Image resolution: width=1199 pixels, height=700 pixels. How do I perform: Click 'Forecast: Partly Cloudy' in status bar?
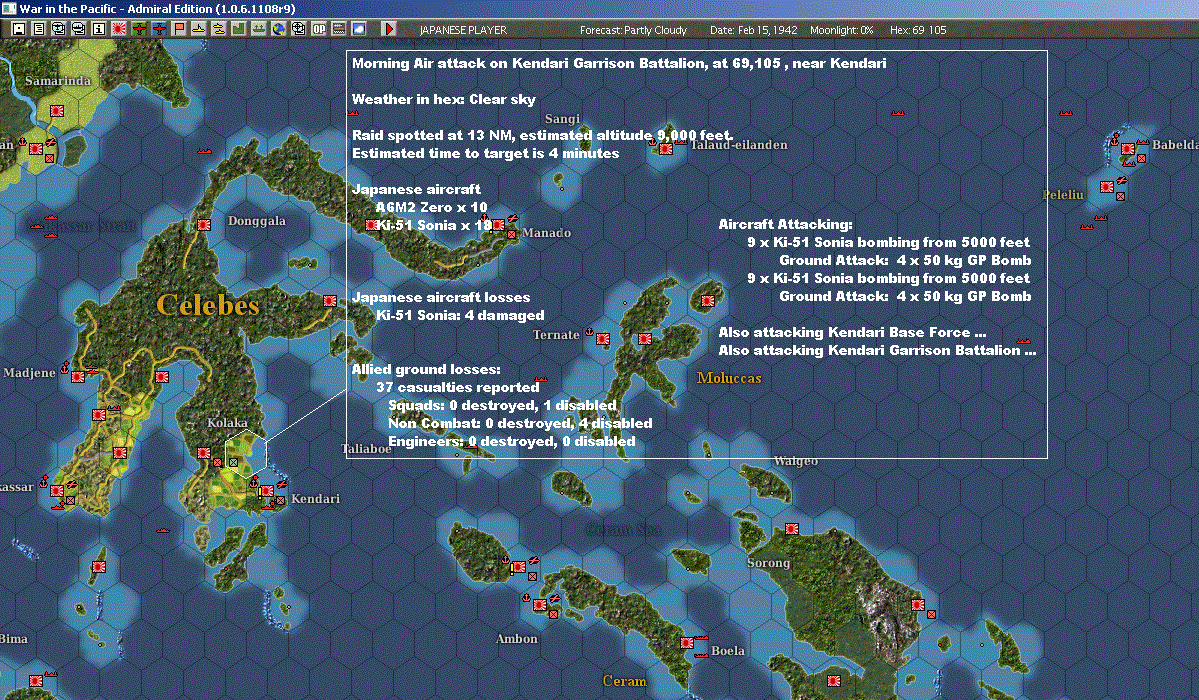(x=633, y=30)
